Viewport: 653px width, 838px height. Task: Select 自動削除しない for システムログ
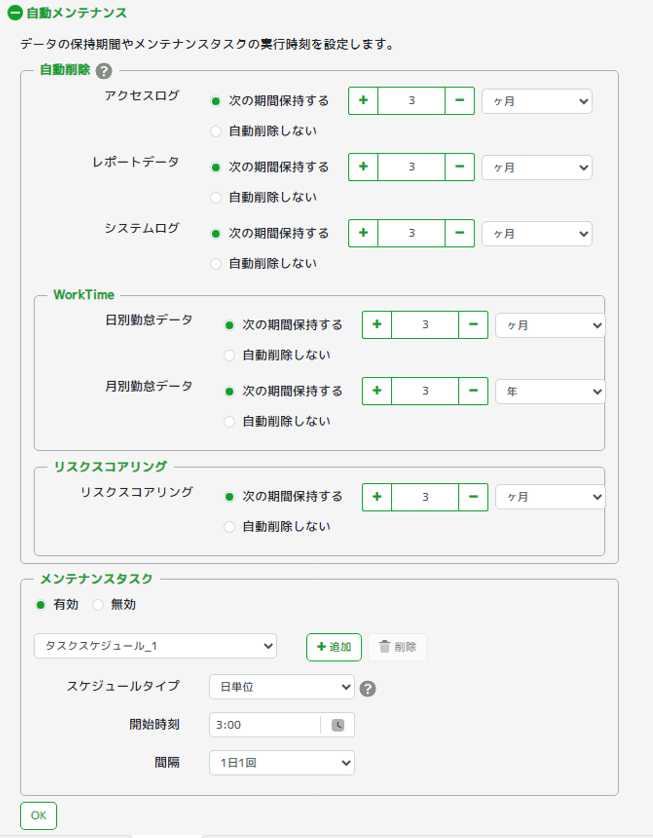[216, 264]
